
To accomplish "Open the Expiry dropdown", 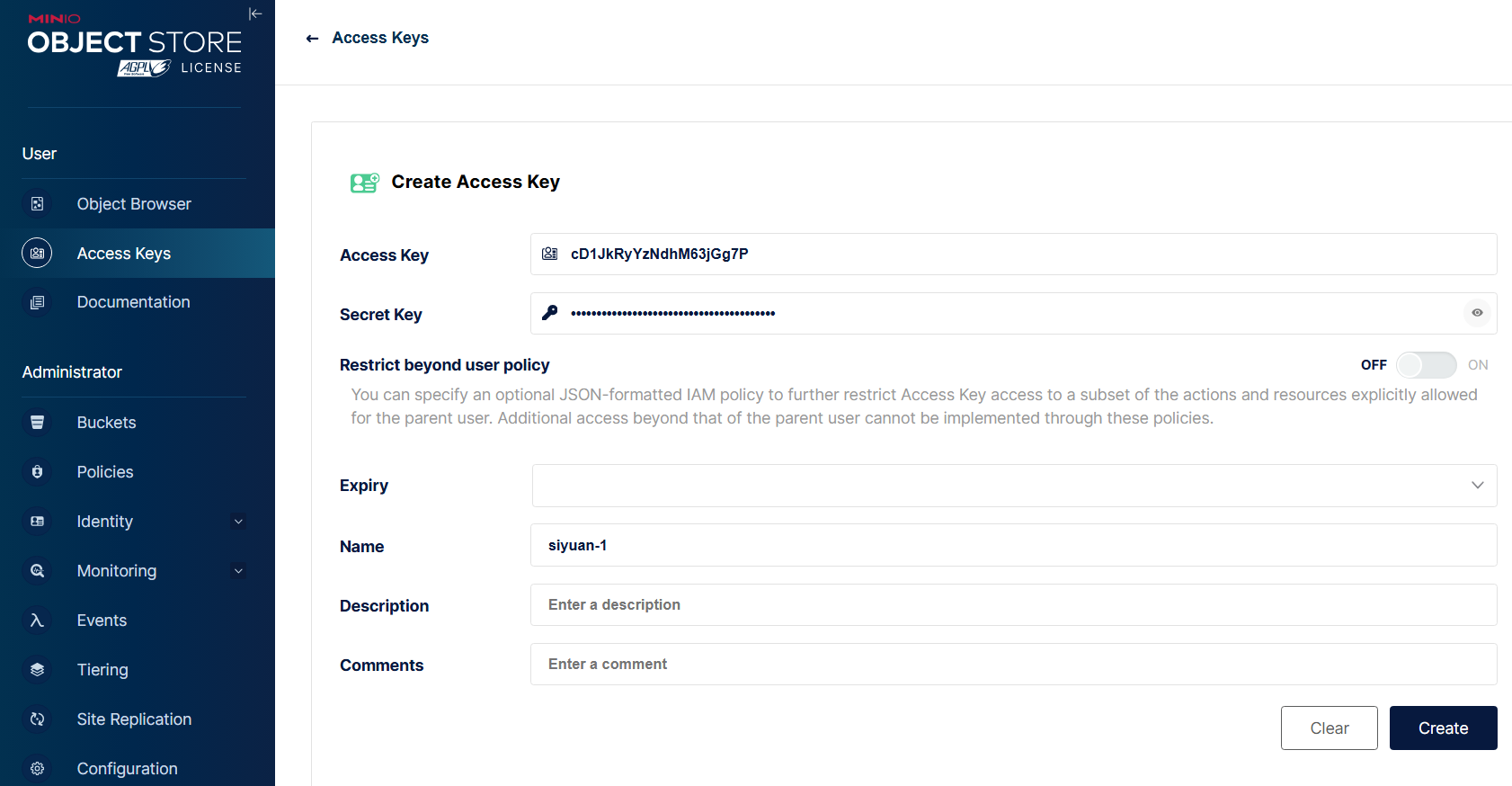I will coord(1477,486).
